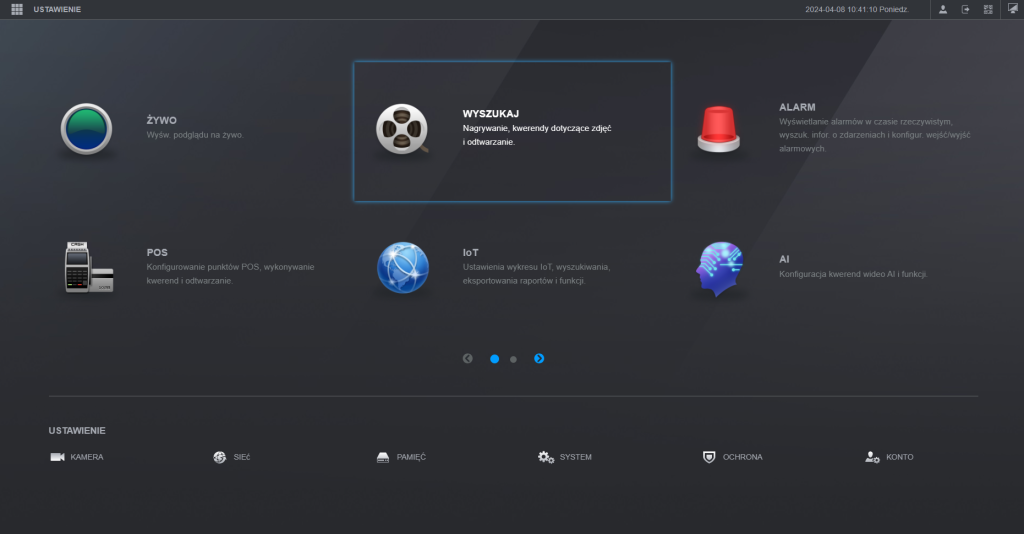1024x534 pixels.
Task: Open KAMERA settings
Action: (x=77, y=457)
